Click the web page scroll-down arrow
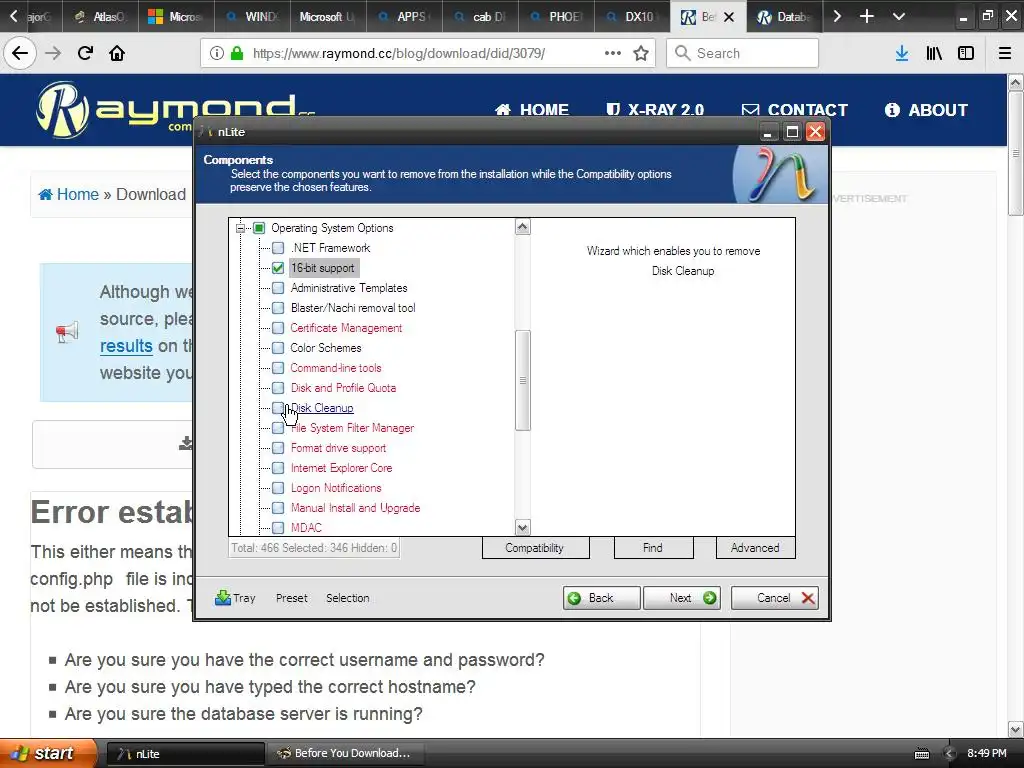1024x768 pixels. click(x=1015, y=729)
